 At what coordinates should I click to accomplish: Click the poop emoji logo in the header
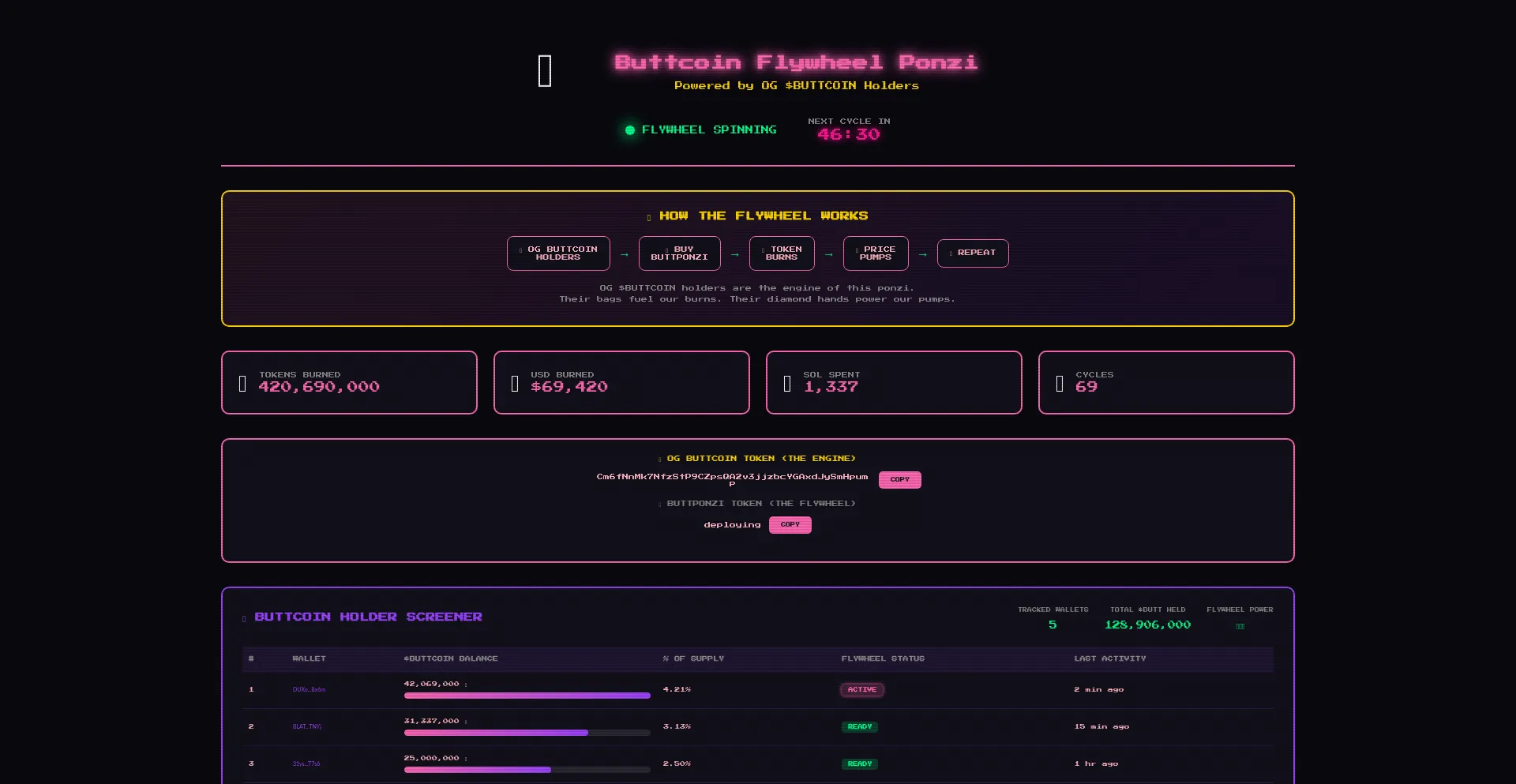click(x=545, y=71)
